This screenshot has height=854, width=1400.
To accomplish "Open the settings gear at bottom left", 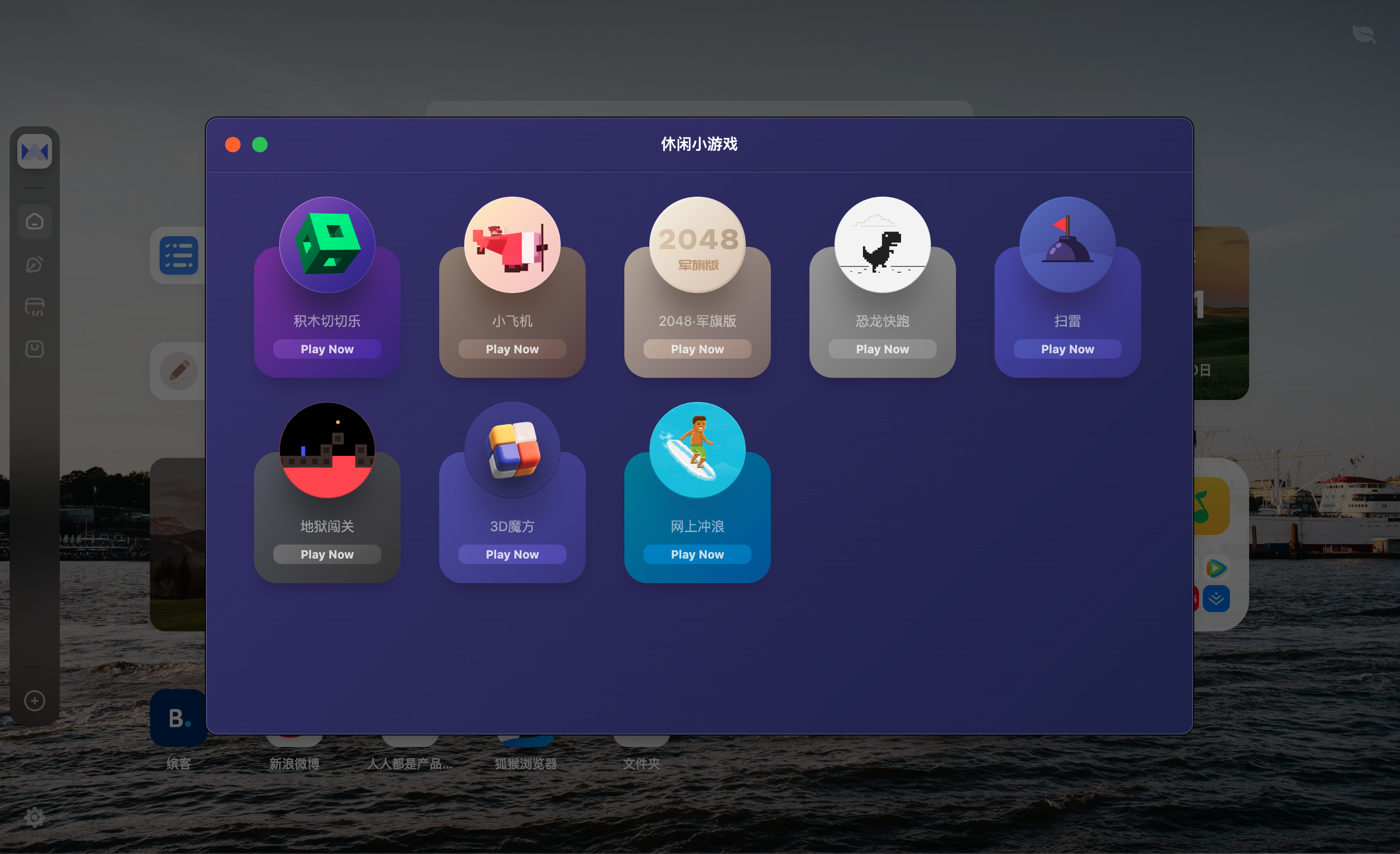I will 35,817.
